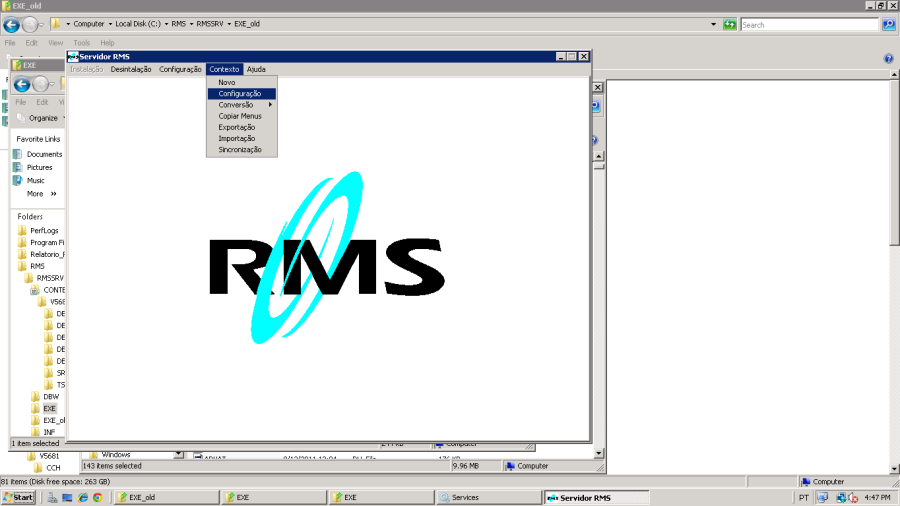Click Local Disk (C:) in the breadcrumb
The height and width of the screenshot is (506, 900).
pyautogui.click(x=138, y=24)
